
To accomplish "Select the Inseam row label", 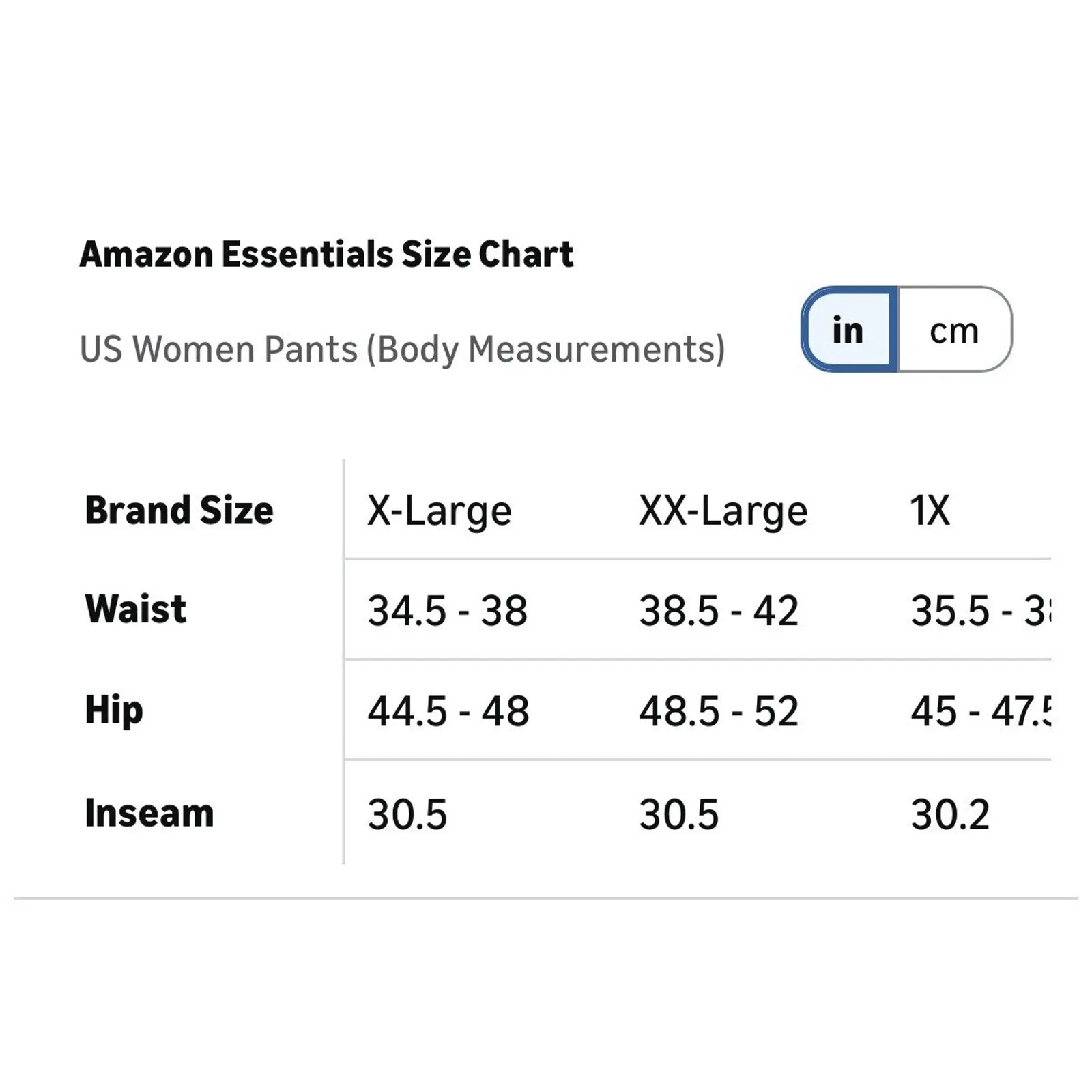I will click(149, 812).
